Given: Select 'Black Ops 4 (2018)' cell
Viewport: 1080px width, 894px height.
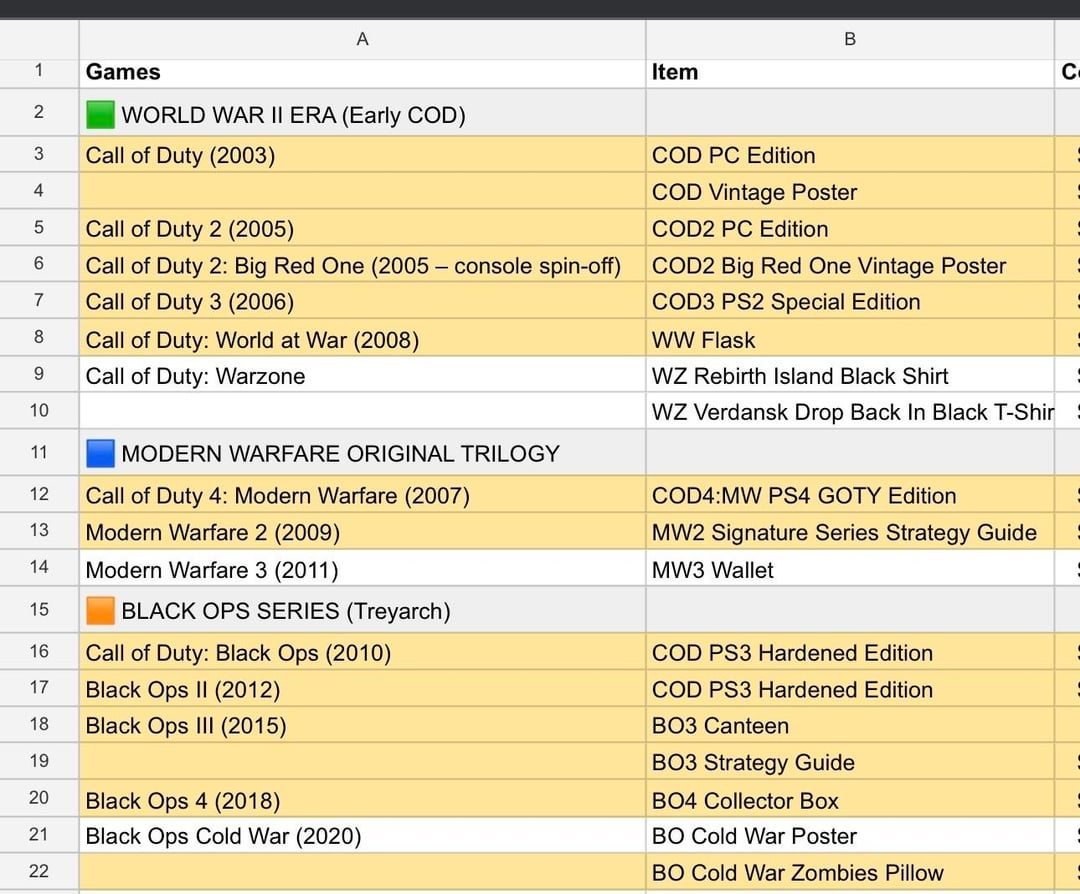Looking at the screenshot, I should click(362, 800).
